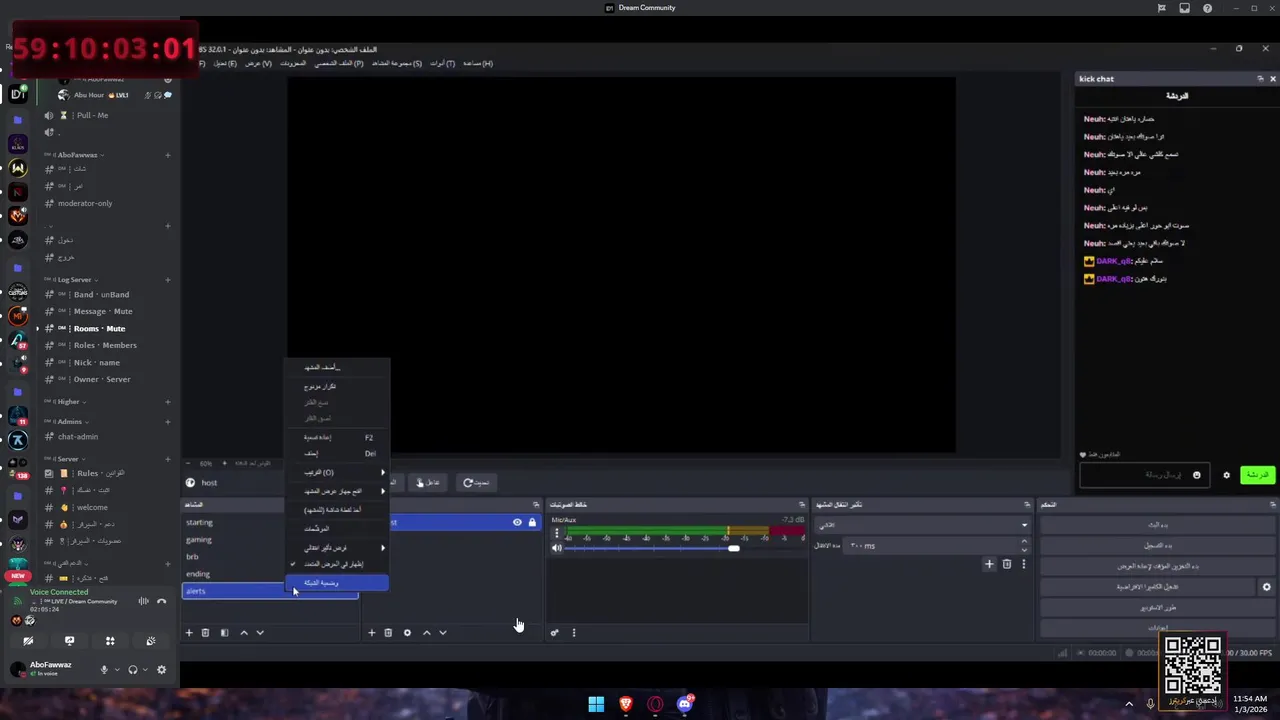Viewport: 1280px width, 720px height.
Task: Move the selected source up
Action: click(x=426, y=632)
